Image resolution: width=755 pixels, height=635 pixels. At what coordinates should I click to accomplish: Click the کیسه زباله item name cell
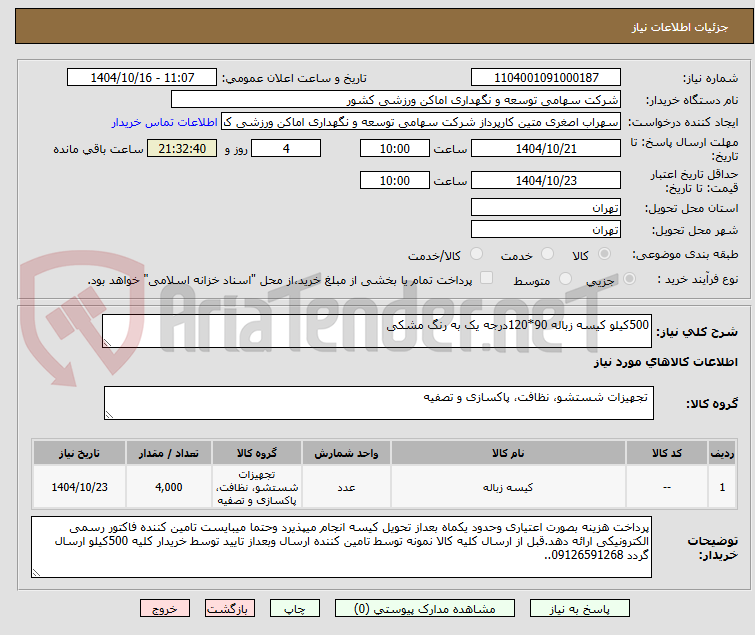point(508,487)
